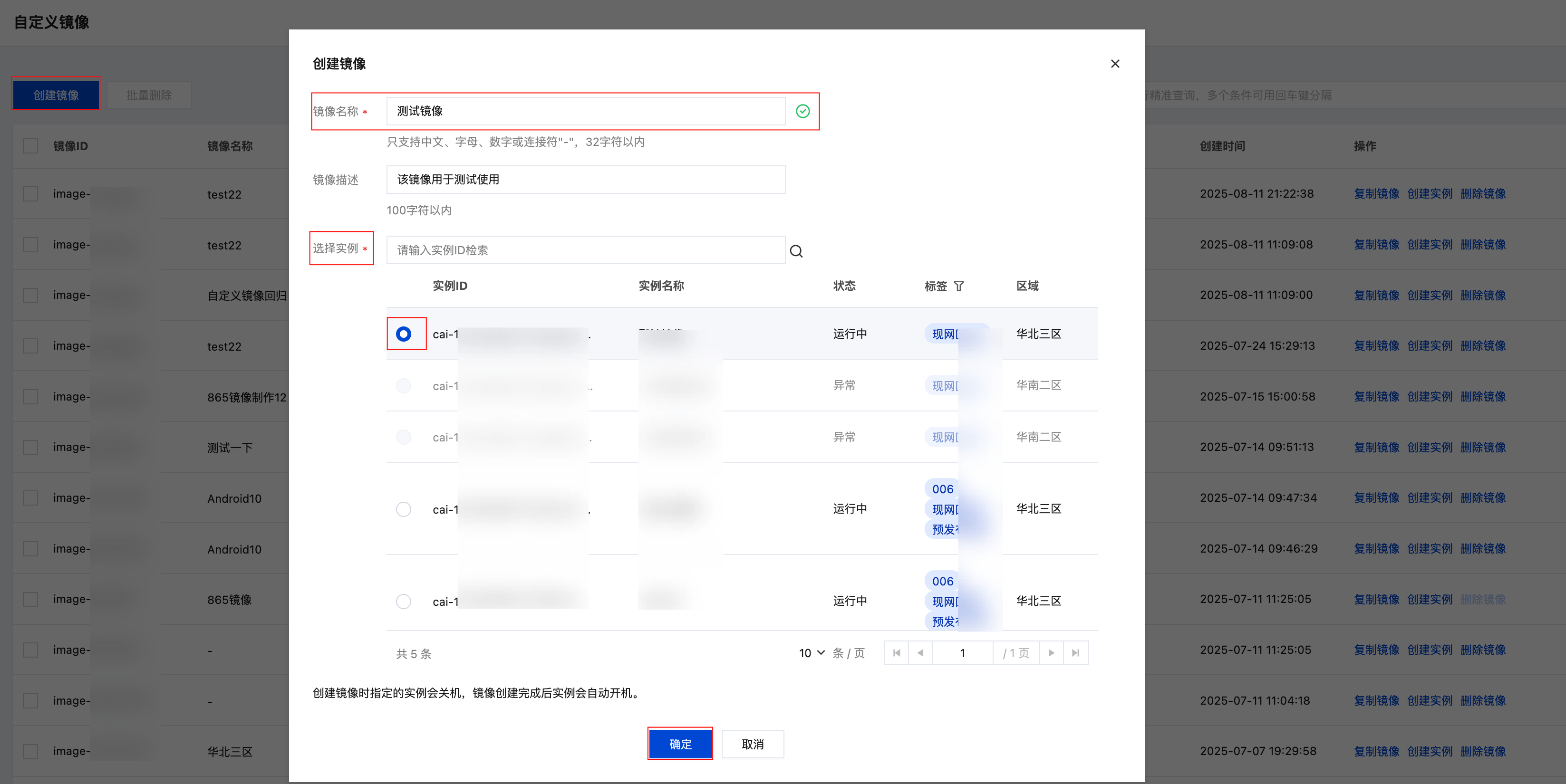Image resolution: width=1566 pixels, height=784 pixels.
Task: Click 复制镜像 for image created 2025-07-07 19:29:58
Action: point(1376,751)
